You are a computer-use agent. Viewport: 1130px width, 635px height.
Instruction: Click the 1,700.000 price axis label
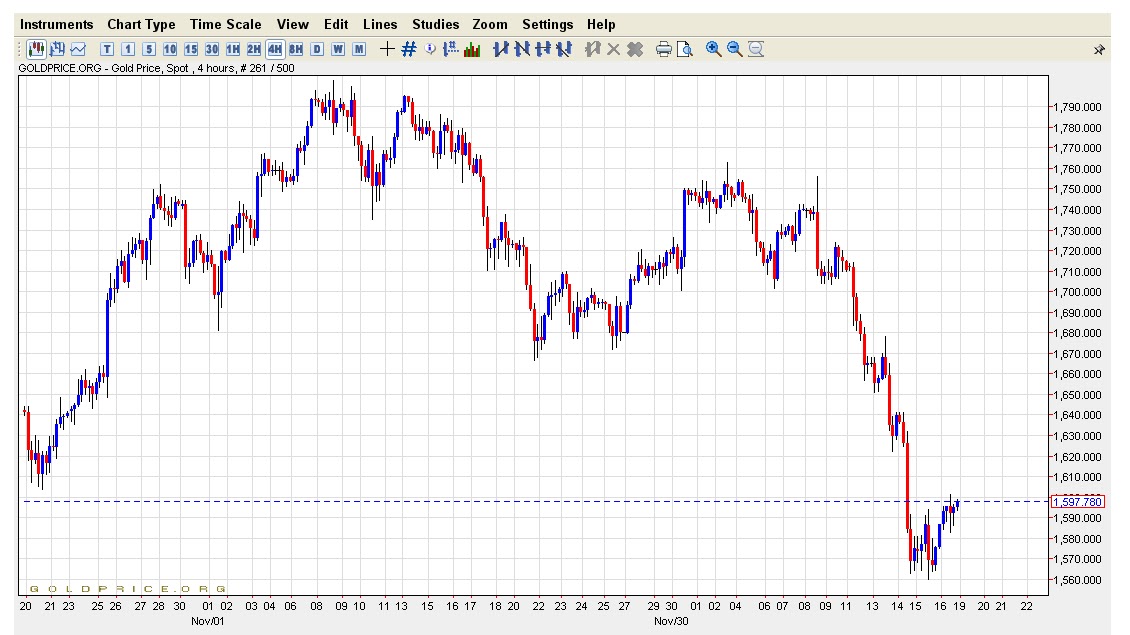(x=1077, y=293)
